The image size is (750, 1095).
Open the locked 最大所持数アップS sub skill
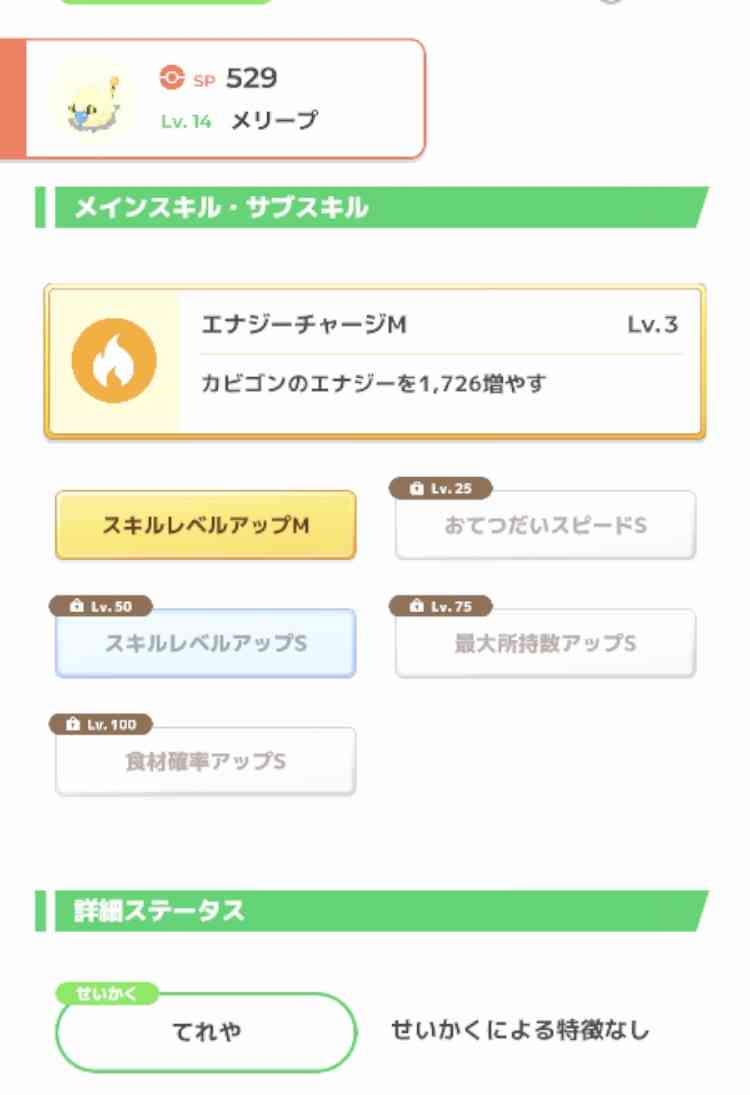[x=545, y=643]
